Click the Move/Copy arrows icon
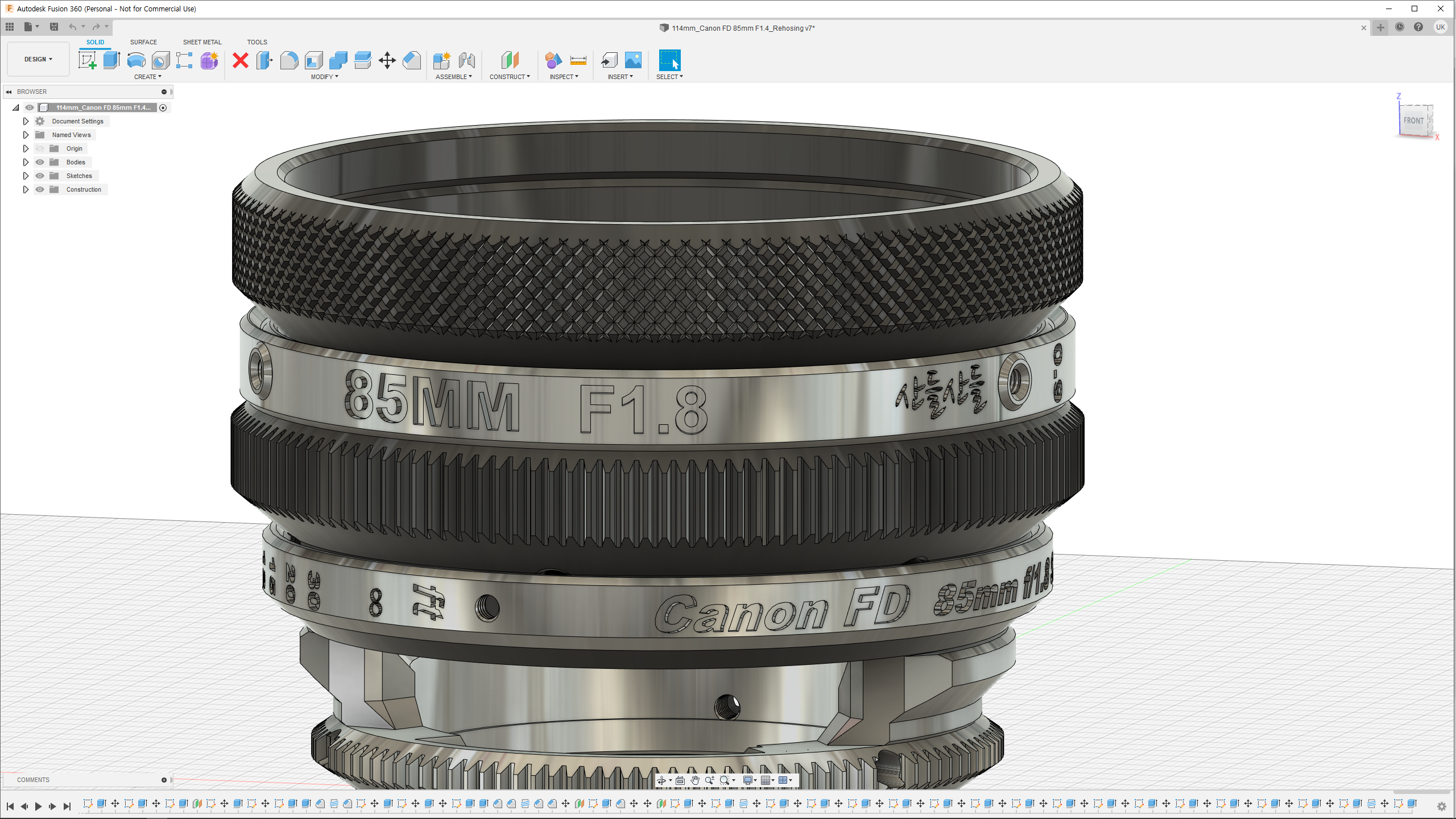 [x=387, y=60]
